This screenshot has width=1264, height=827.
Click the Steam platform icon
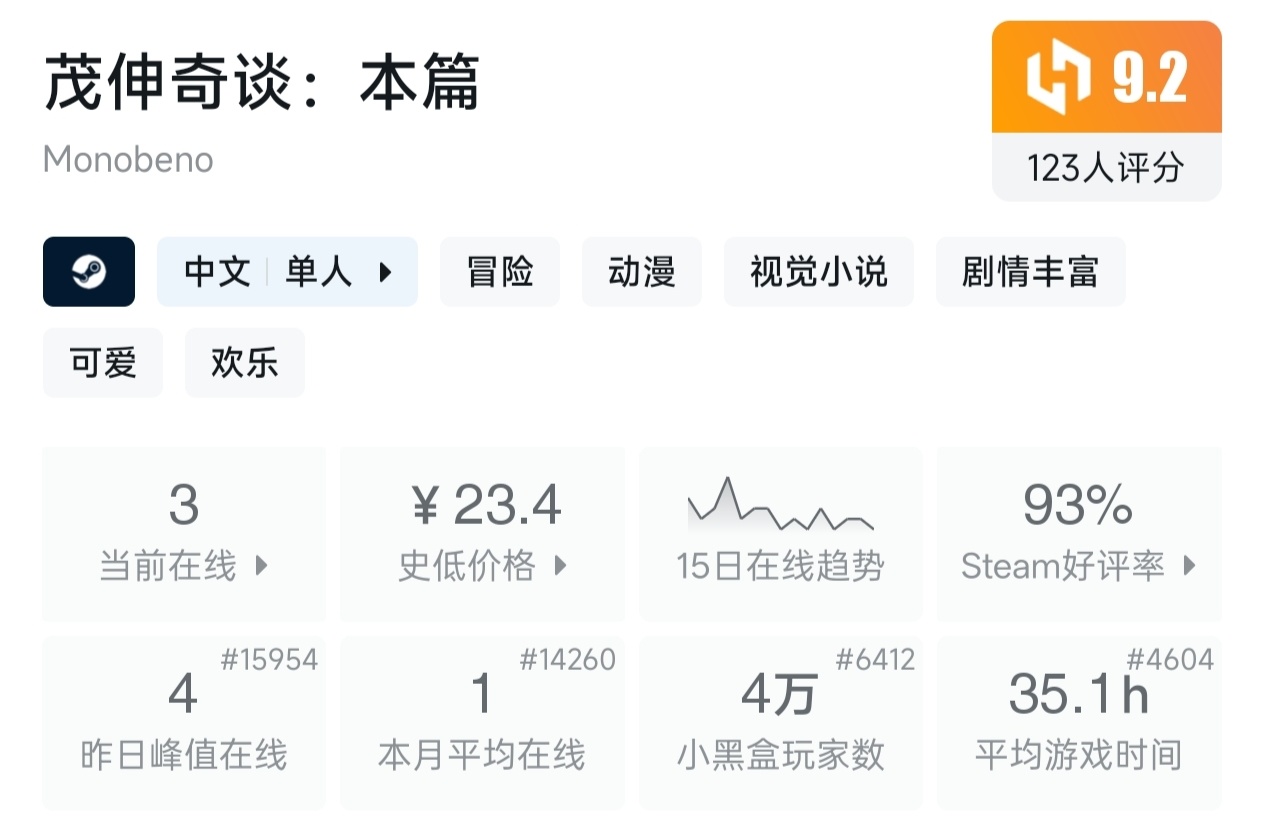(89, 271)
